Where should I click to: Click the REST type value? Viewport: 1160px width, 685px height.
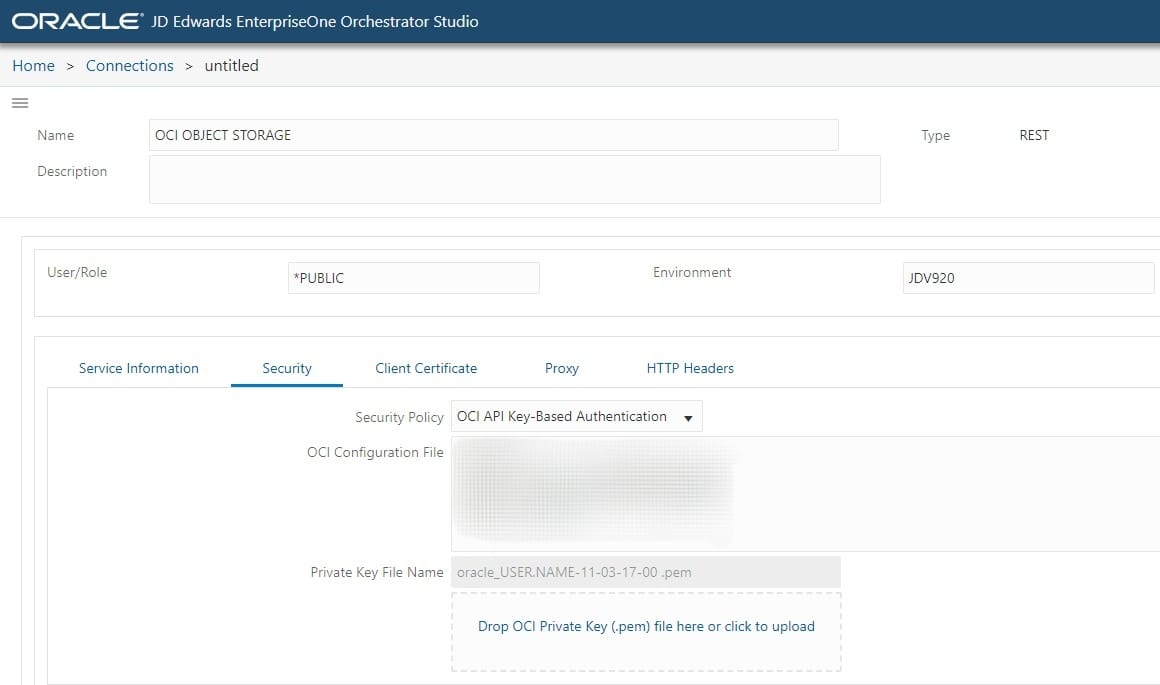click(x=1033, y=135)
